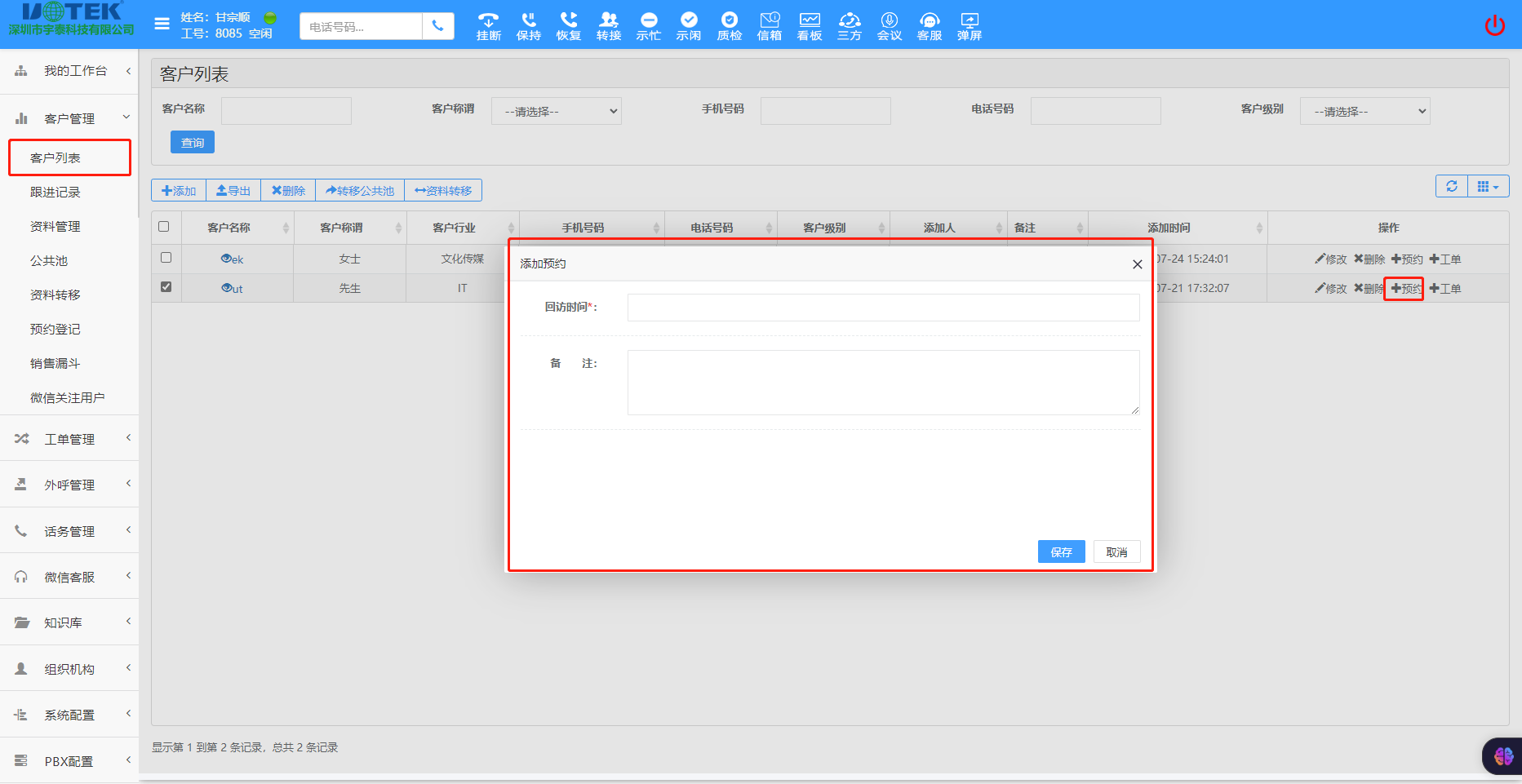Image resolution: width=1522 pixels, height=784 pixels.
Task: Toggle the select-all header checkbox
Action: [164, 227]
